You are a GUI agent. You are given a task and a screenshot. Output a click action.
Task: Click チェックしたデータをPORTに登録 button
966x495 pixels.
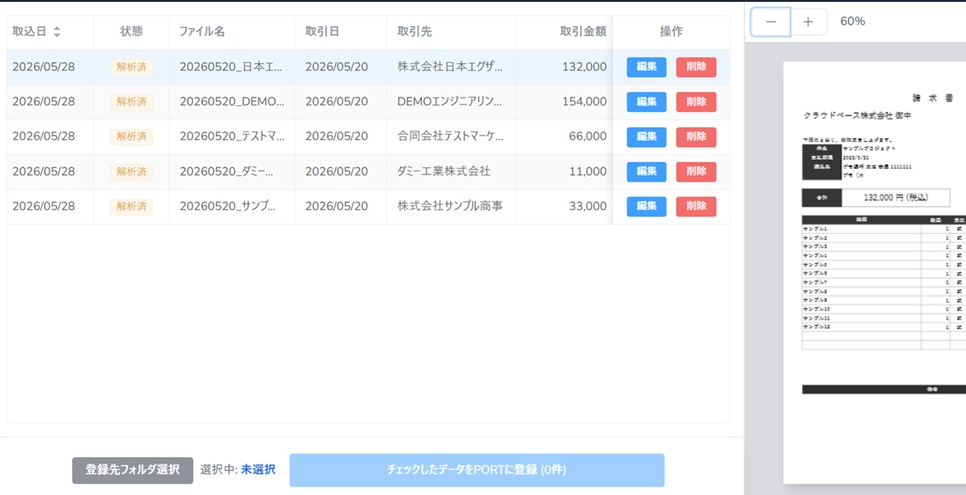click(477, 470)
